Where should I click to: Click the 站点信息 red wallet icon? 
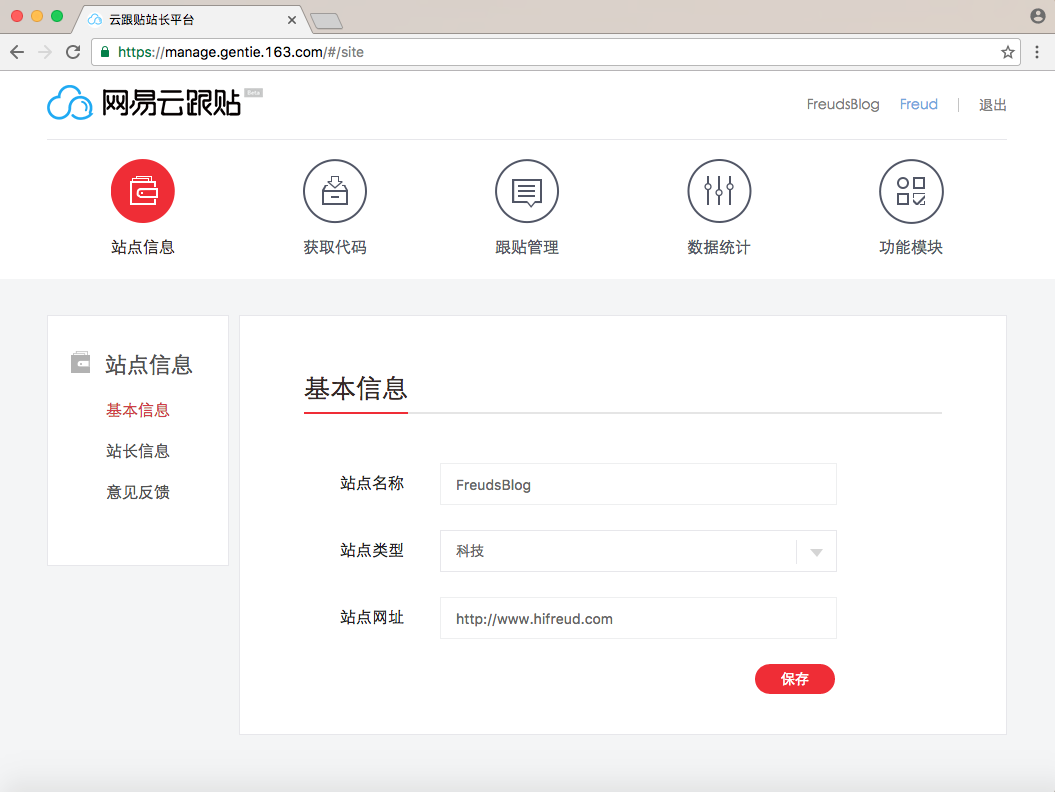tap(143, 191)
